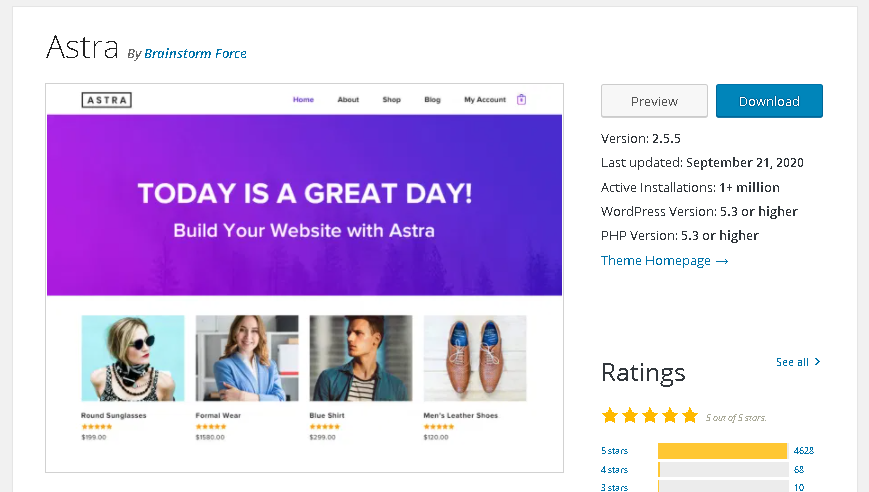Click the "$120.00" price
The image size is (869, 492).
[436, 437]
